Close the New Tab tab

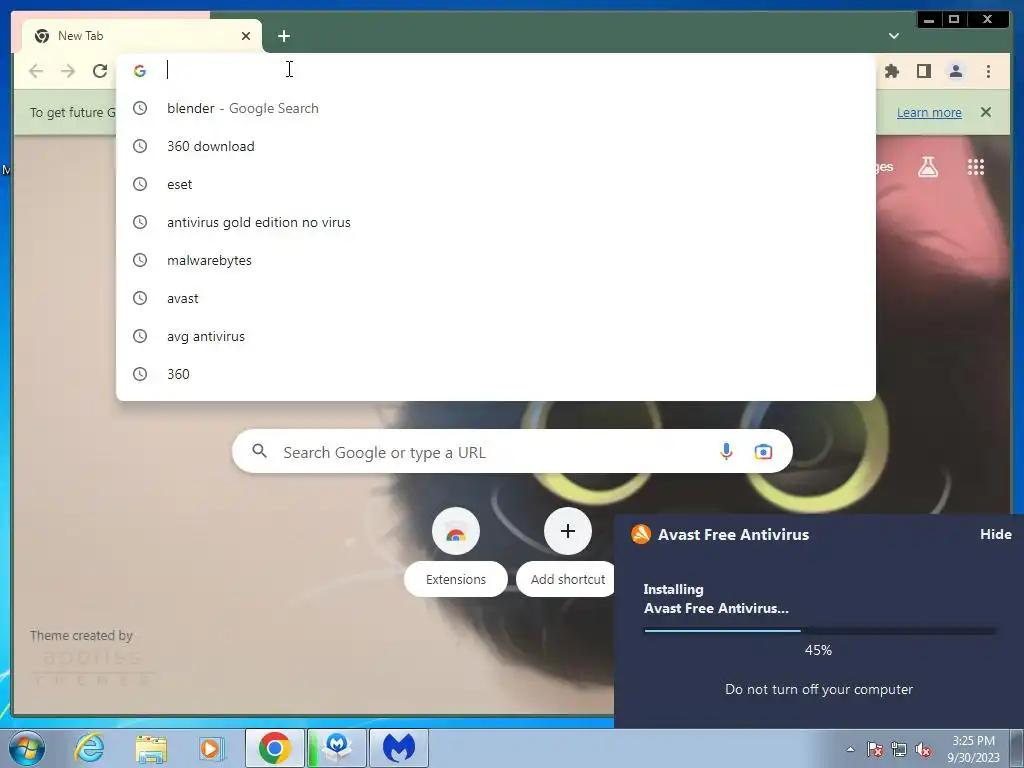point(246,36)
